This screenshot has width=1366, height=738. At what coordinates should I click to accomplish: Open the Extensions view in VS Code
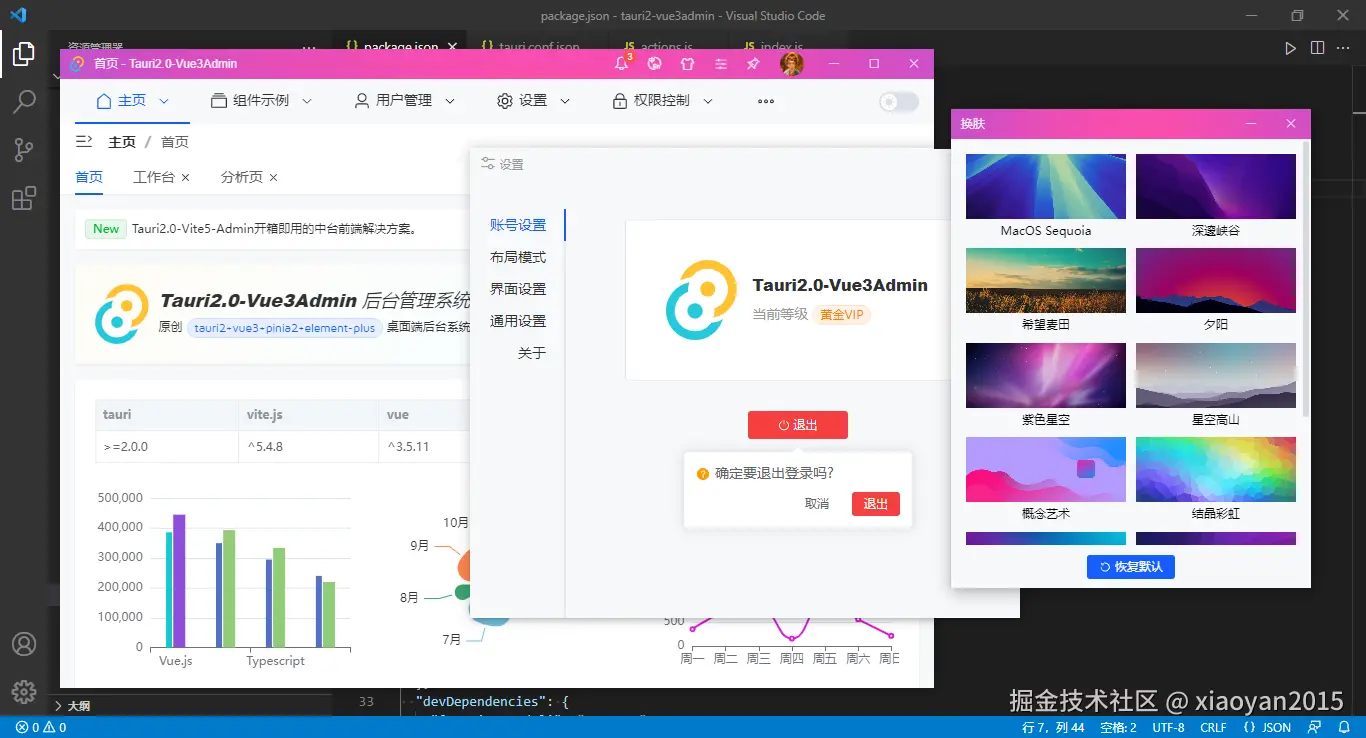tap(24, 198)
